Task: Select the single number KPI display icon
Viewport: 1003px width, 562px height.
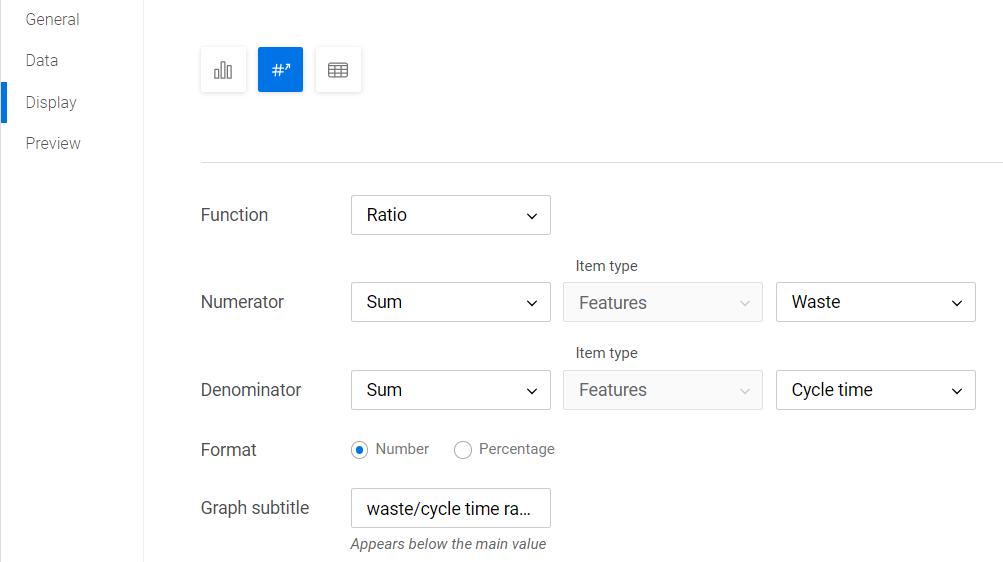Action: pos(280,70)
